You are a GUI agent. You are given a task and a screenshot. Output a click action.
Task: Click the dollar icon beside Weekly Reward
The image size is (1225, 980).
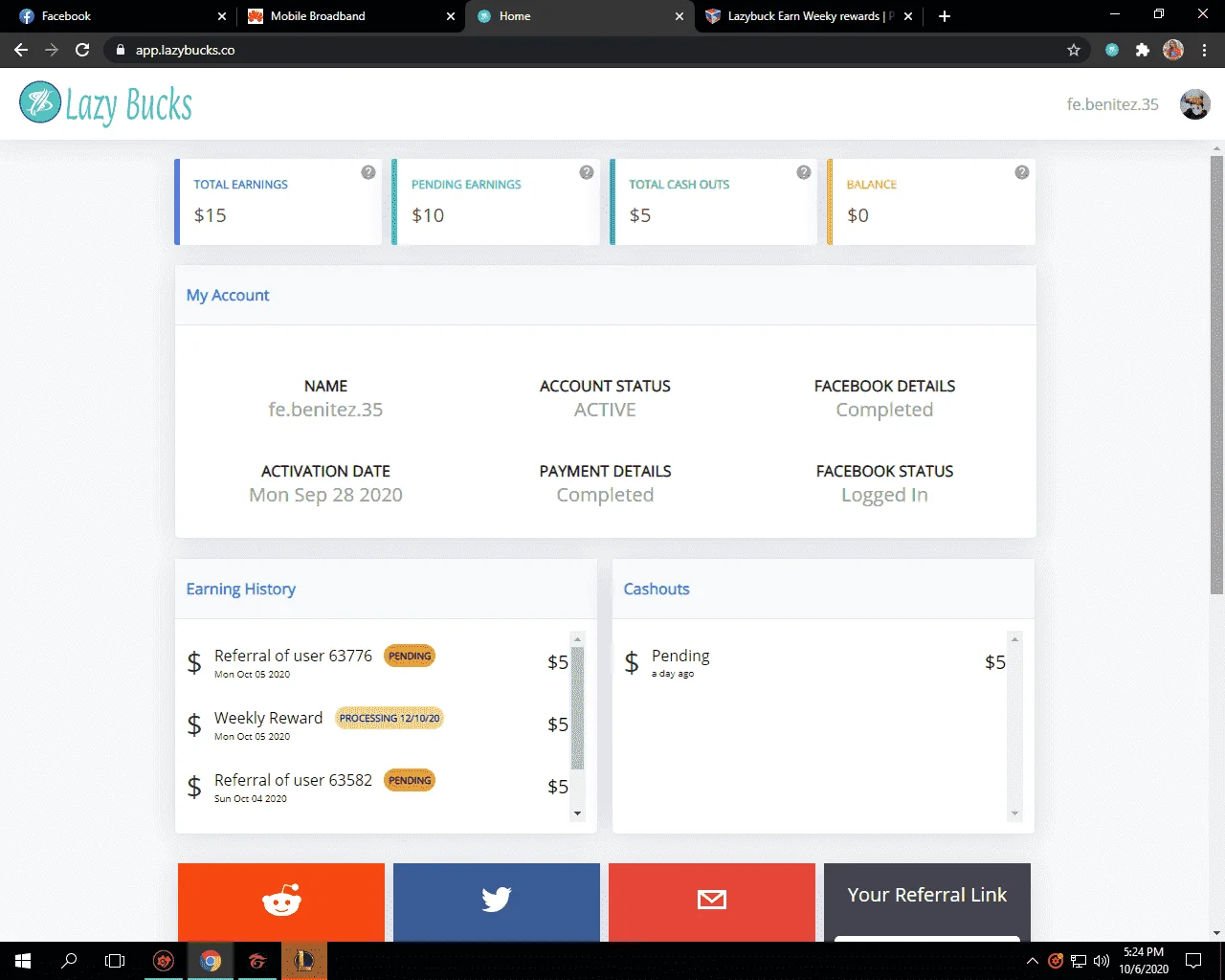coord(194,724)
